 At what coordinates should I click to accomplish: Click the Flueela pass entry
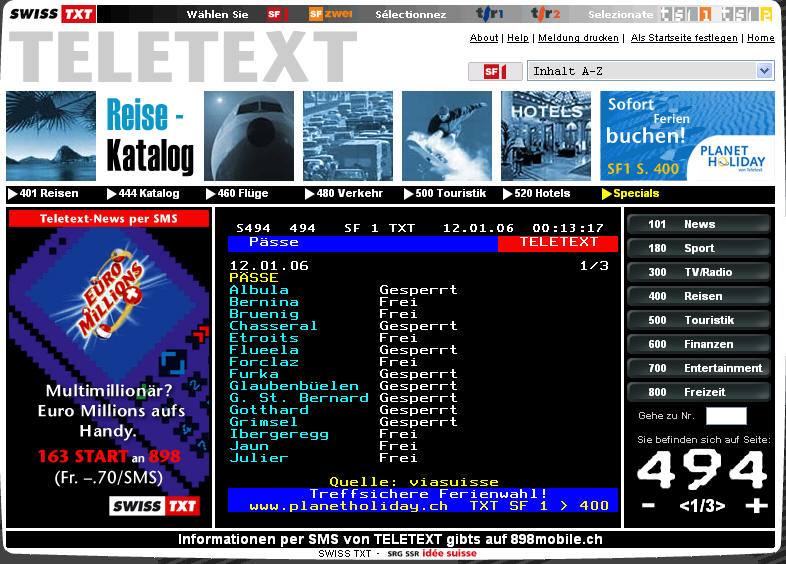(x=264, y=350)
